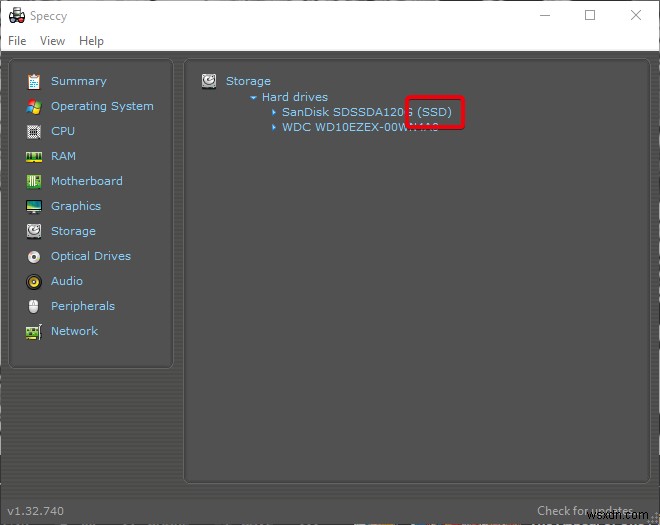Screen dimensions: 660x525
Task: Click the Summary clipboard icon
Action: pos(34,81)
